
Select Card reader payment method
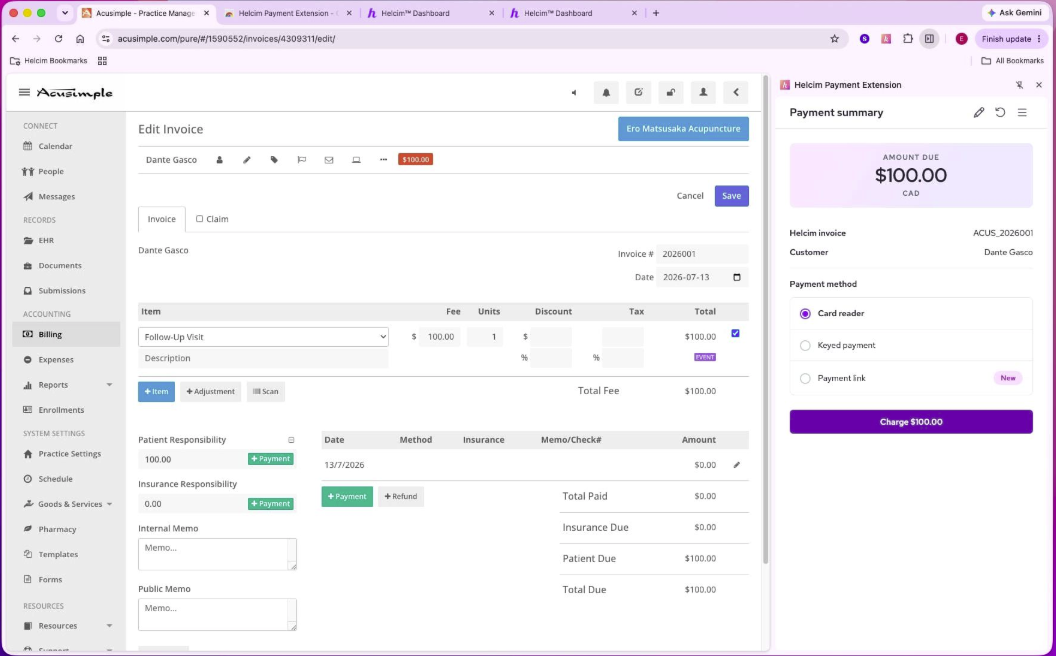(805, 314)
